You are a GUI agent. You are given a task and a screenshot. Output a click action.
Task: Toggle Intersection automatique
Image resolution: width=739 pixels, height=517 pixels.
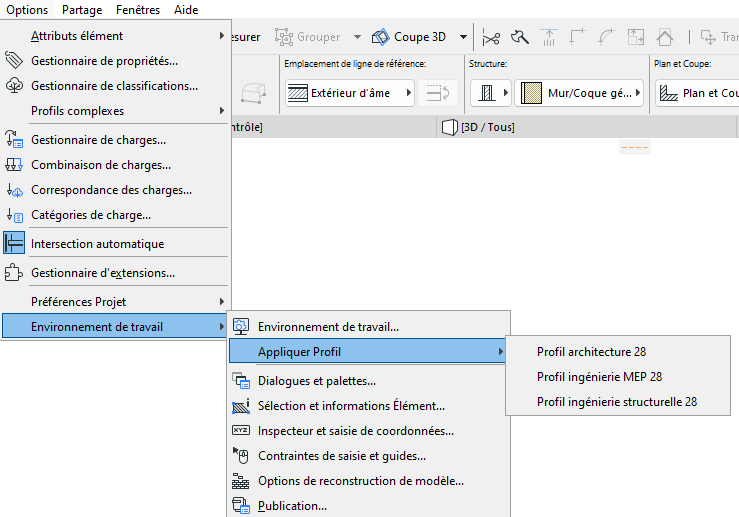[115, 244]
